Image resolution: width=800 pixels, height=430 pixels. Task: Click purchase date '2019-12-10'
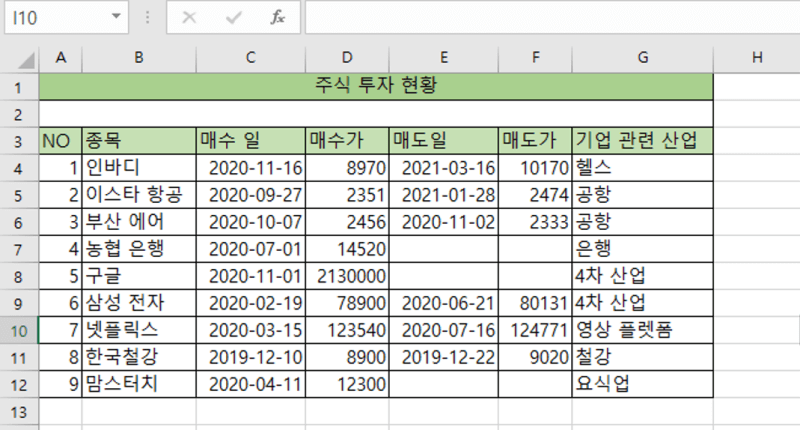pos(251,357)
